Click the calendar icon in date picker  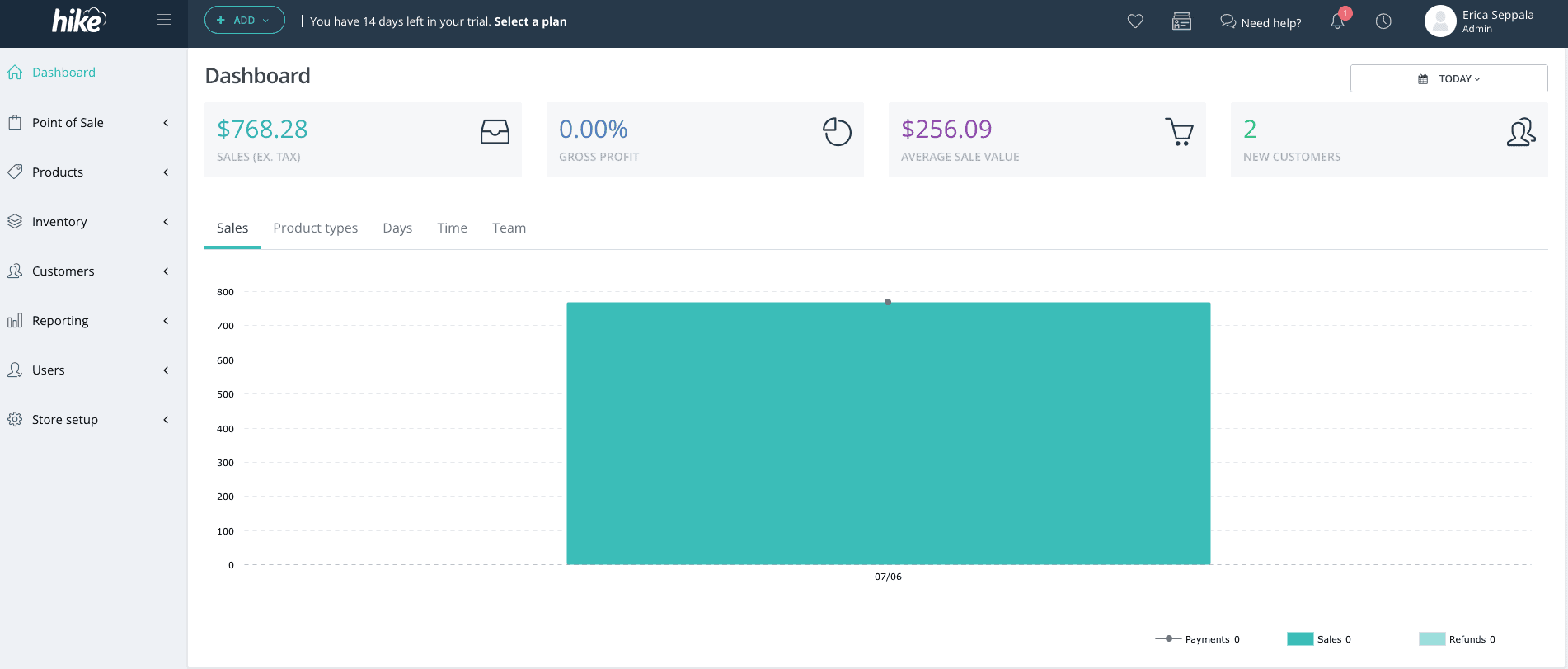[1423, 79]
